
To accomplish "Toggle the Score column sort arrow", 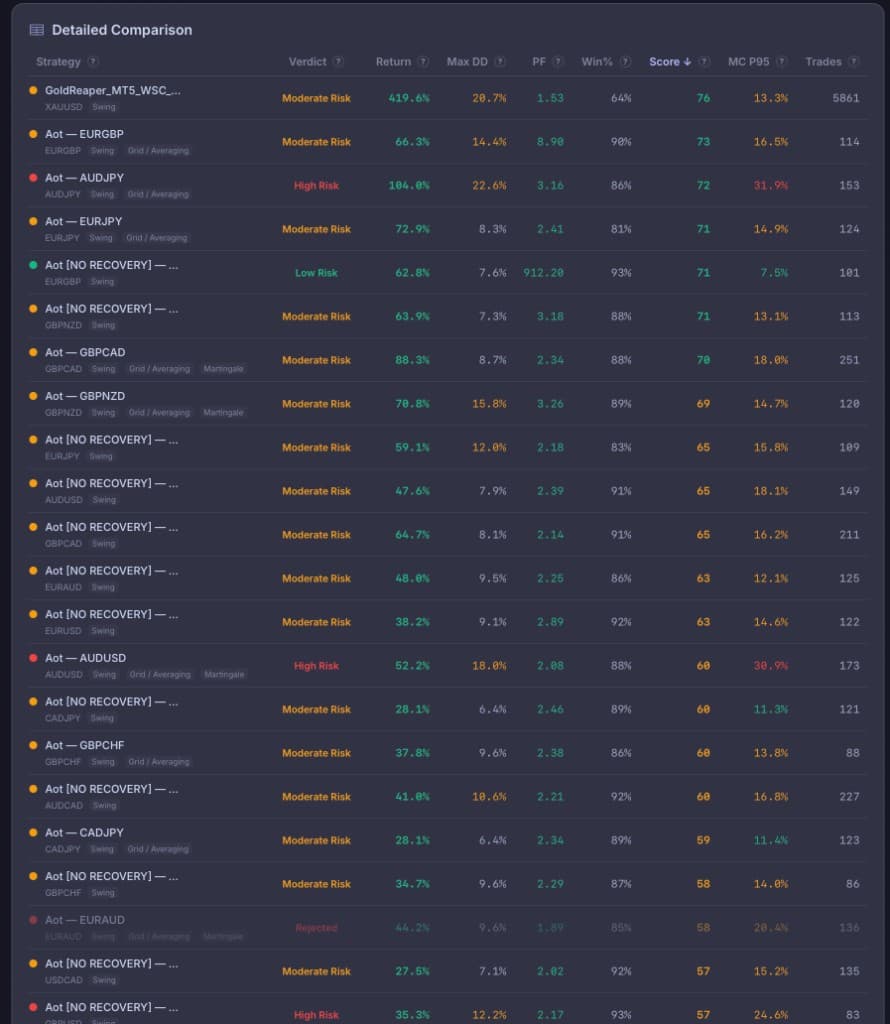I will point(687,62).
